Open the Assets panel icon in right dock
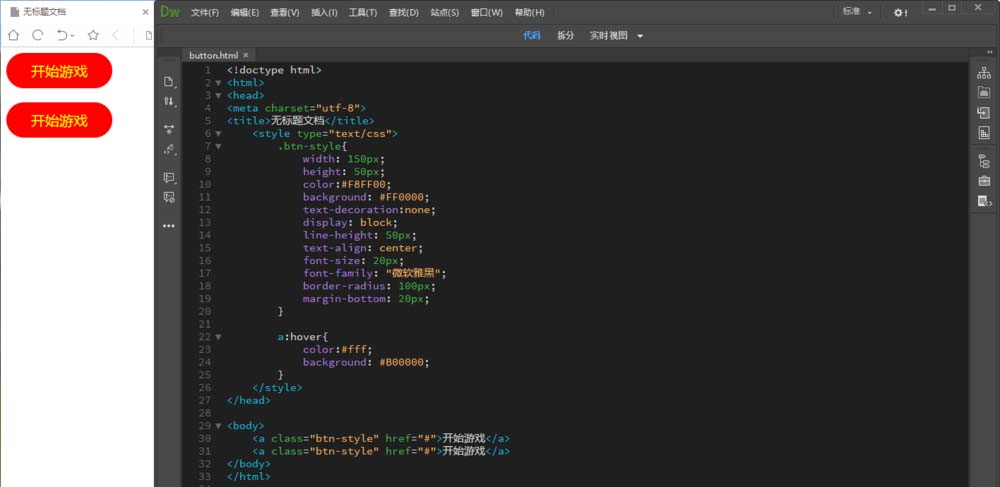The height and width of the screenshot is (487, 1000). pos(984,92)
